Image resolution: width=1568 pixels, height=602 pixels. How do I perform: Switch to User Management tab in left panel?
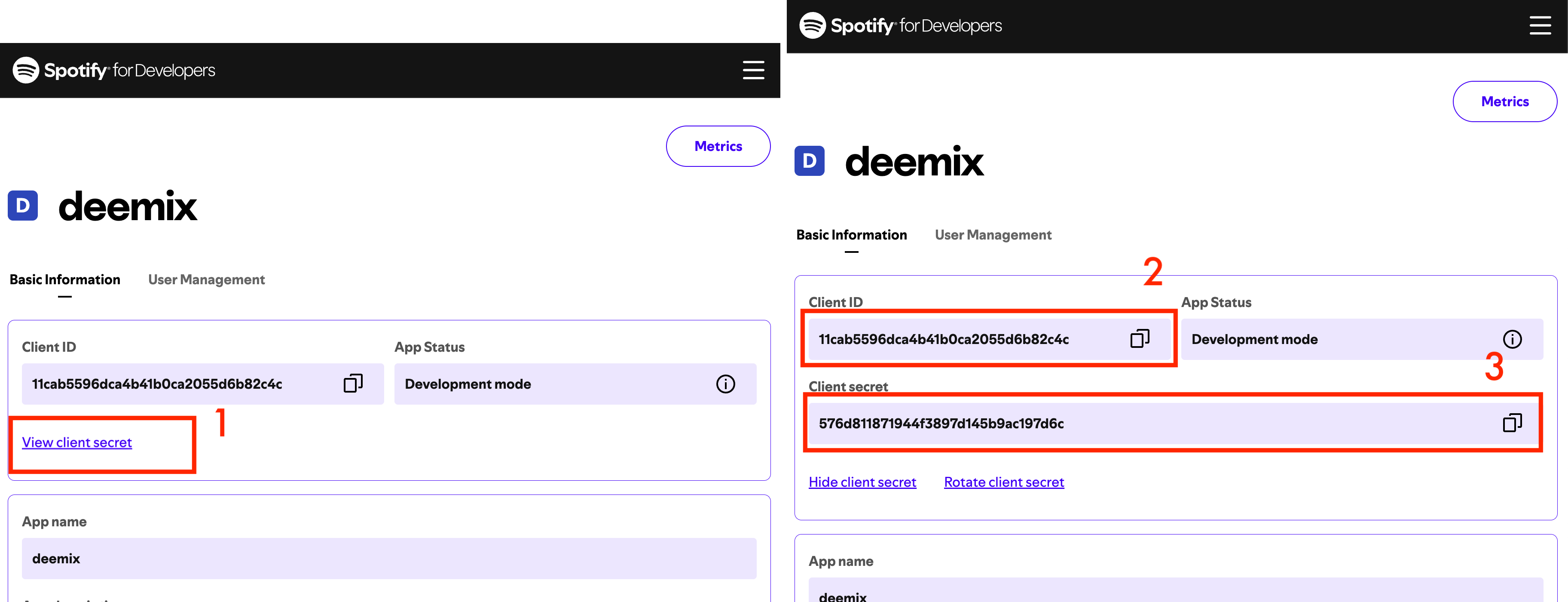pyautogui.click(x=206, y=279)
